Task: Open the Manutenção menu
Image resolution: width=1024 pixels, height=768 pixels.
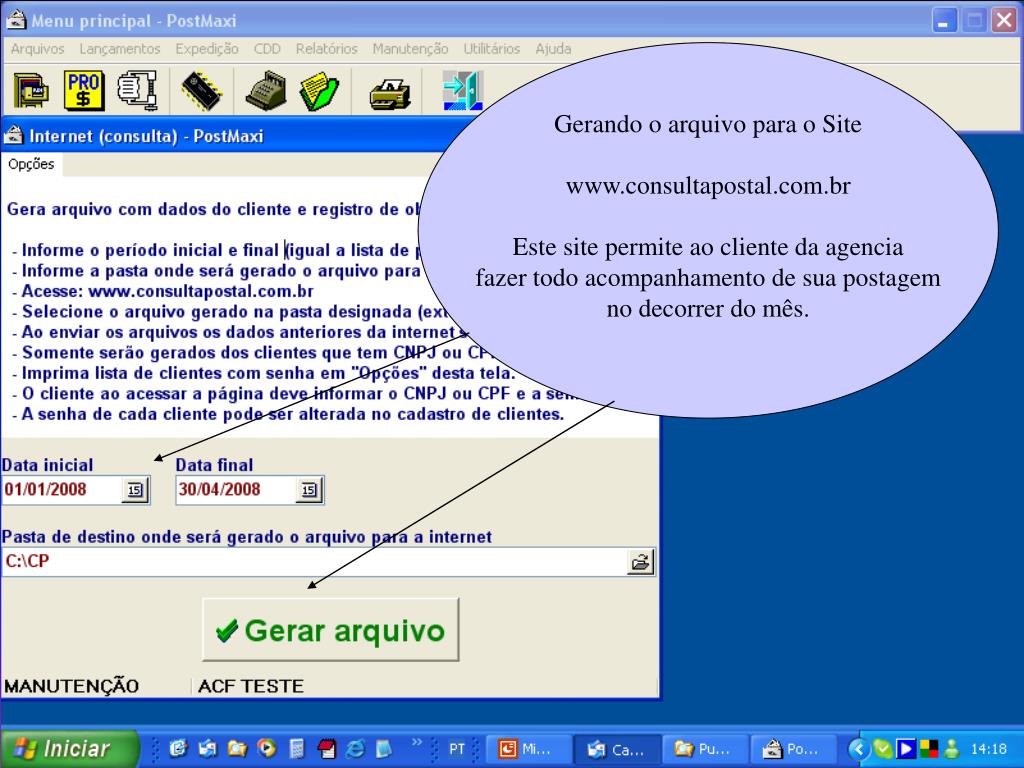Action: point(410,49)
